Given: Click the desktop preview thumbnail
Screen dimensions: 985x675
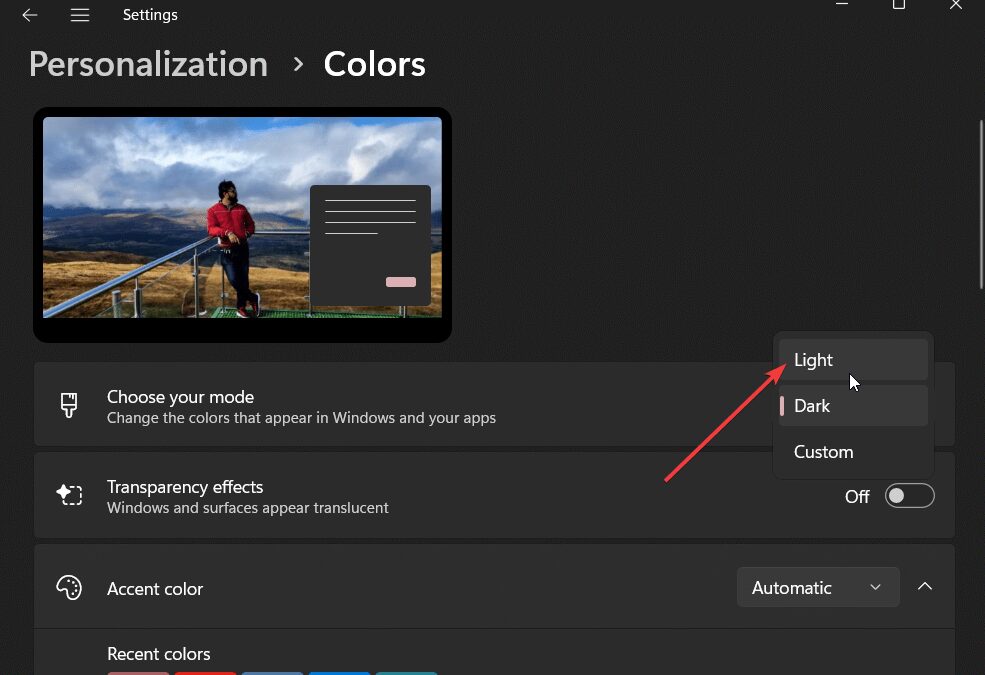Looking at the screenshot, I should 243,224.
